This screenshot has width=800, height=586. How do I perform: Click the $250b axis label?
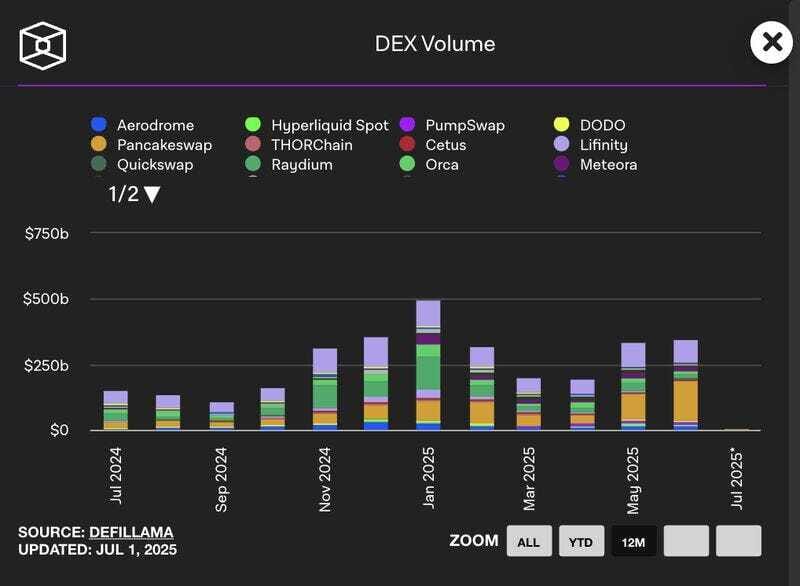46,366
